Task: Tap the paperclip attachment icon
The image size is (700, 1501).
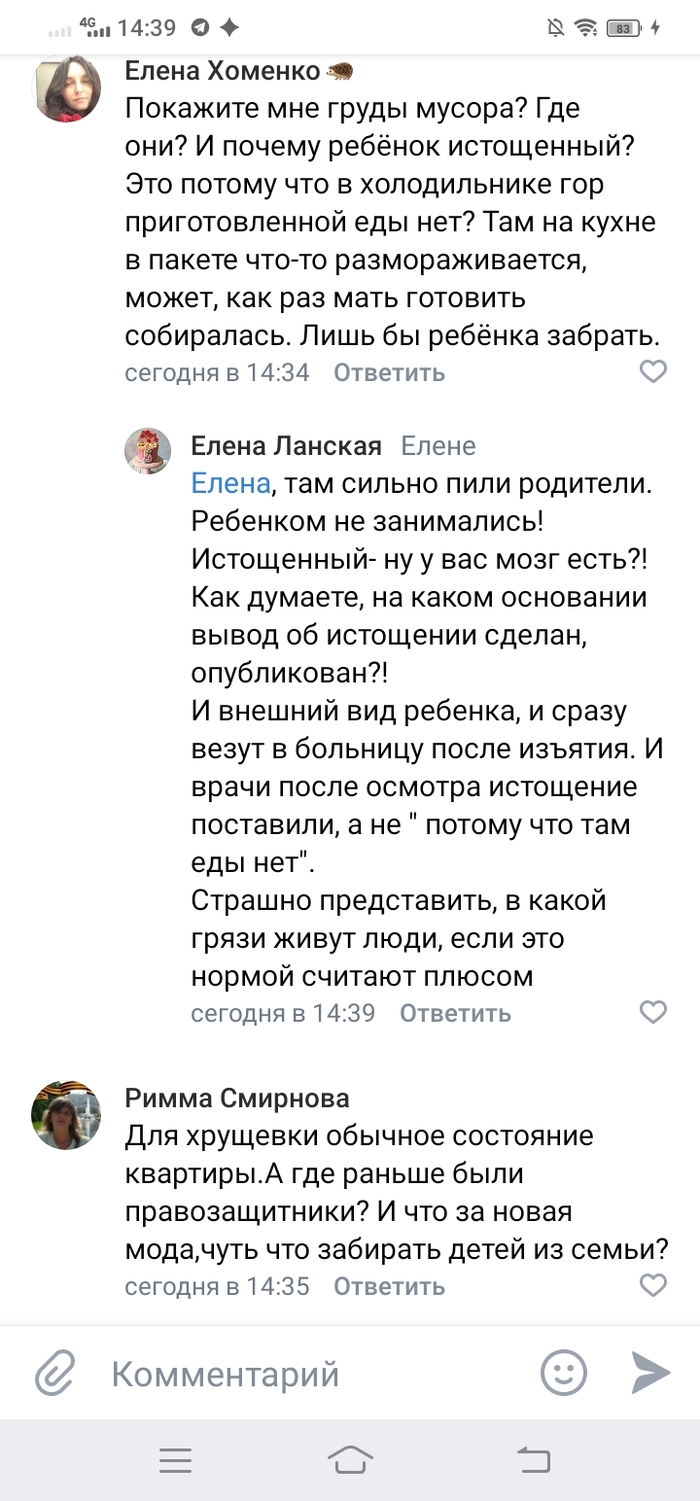Action: [x=56, y=1374]
